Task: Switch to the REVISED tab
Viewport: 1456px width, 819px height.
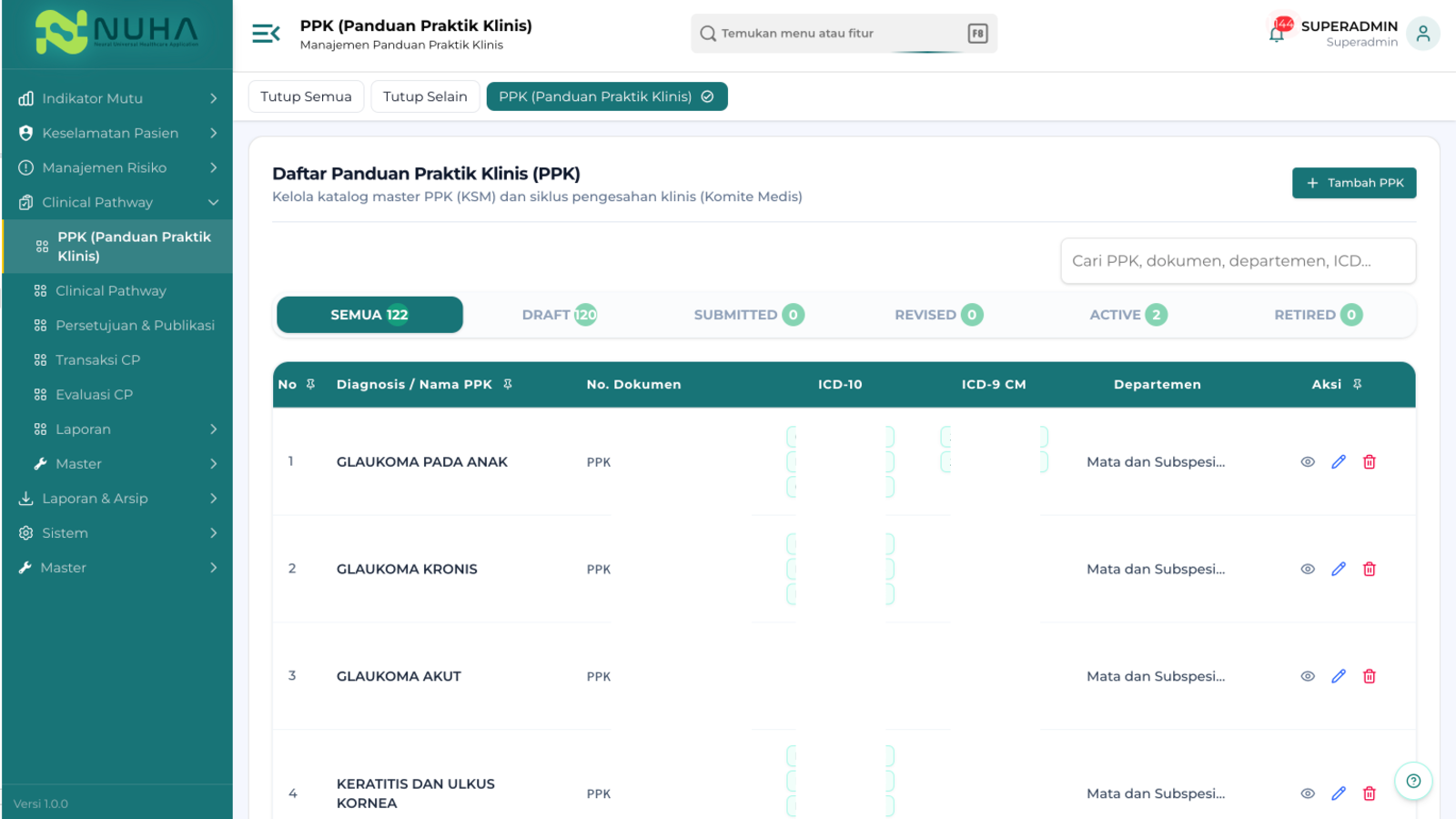Action: pyautogui.click(x=938, y=315)
